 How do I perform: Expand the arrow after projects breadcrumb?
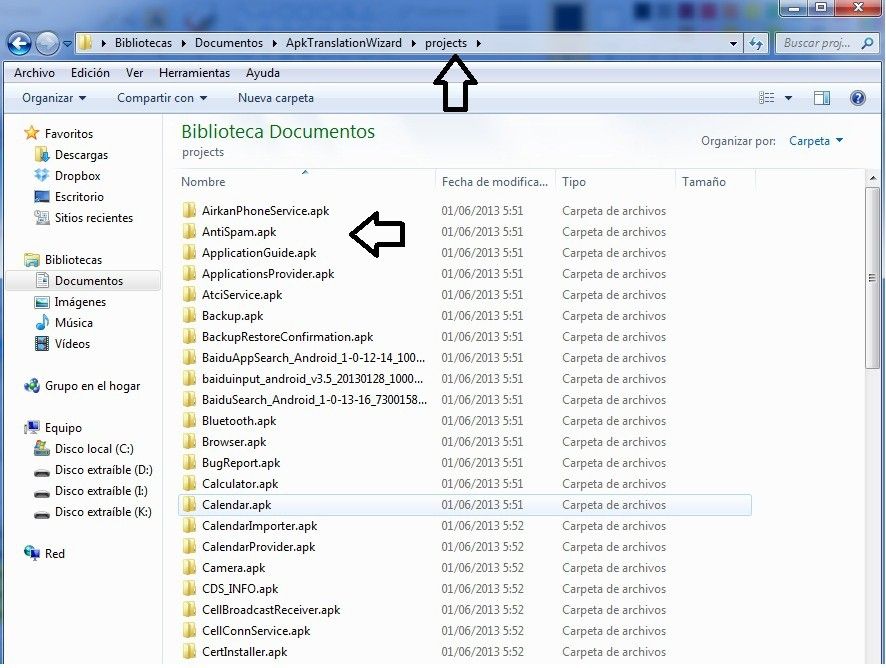pos(478,43)
